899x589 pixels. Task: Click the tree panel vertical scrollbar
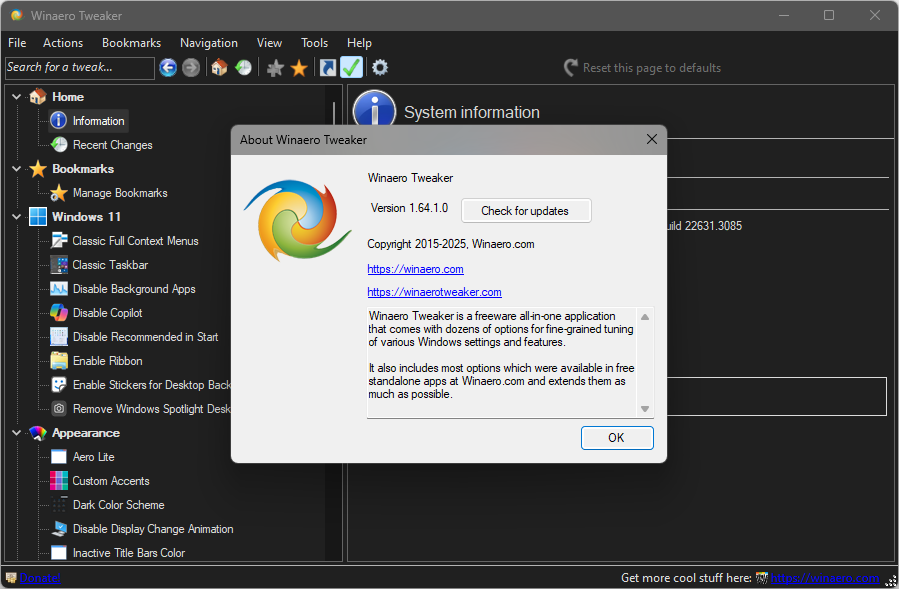[334, 322]
